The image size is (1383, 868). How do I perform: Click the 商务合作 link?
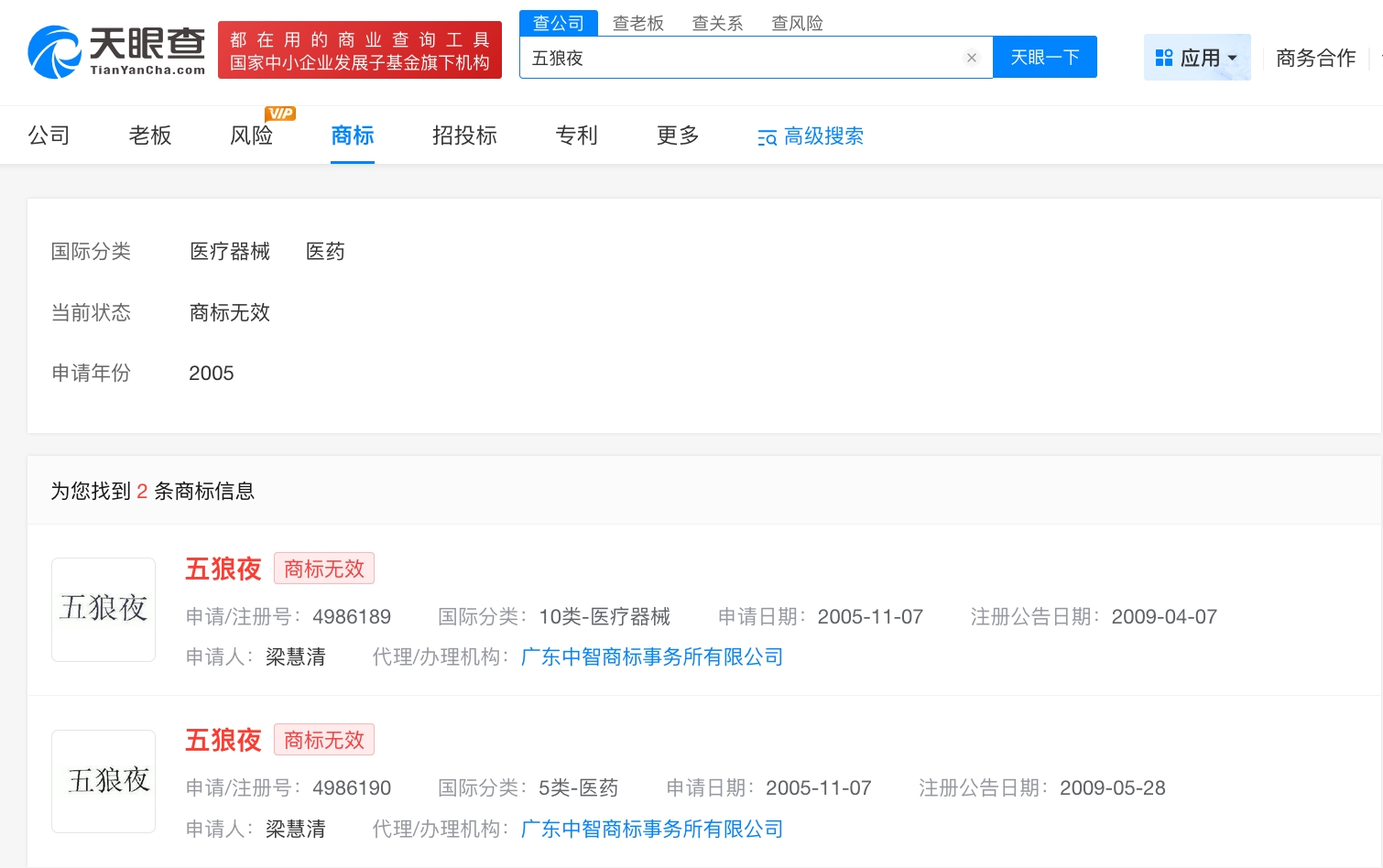coord(1315,59)
